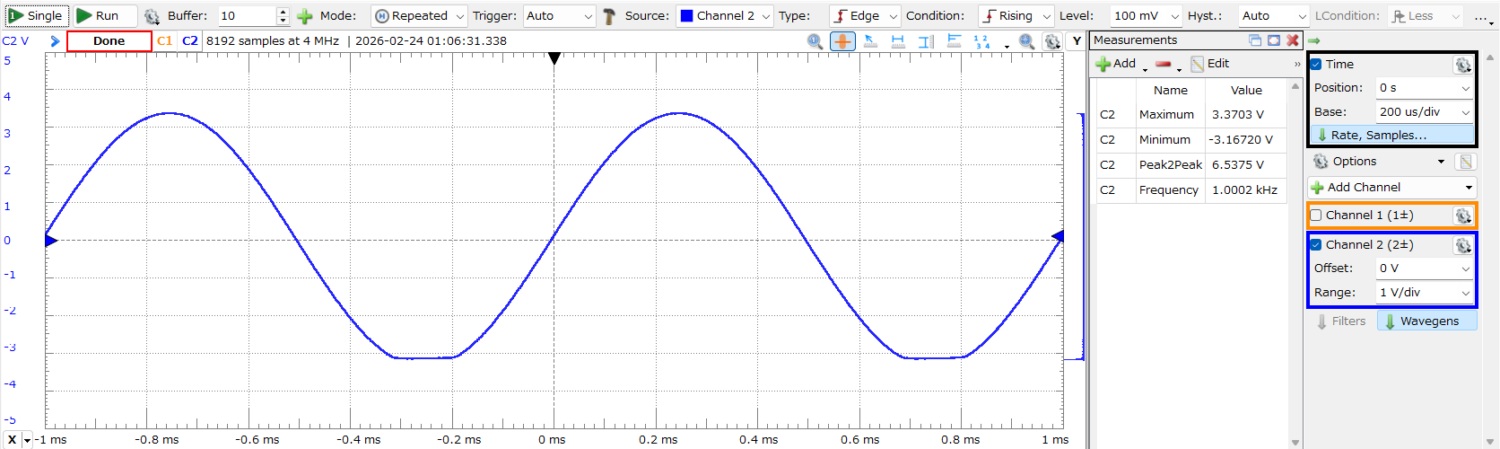Enable the Channel 1 checkbox
1500x449 pixels.
click(x=1316, y=215)
